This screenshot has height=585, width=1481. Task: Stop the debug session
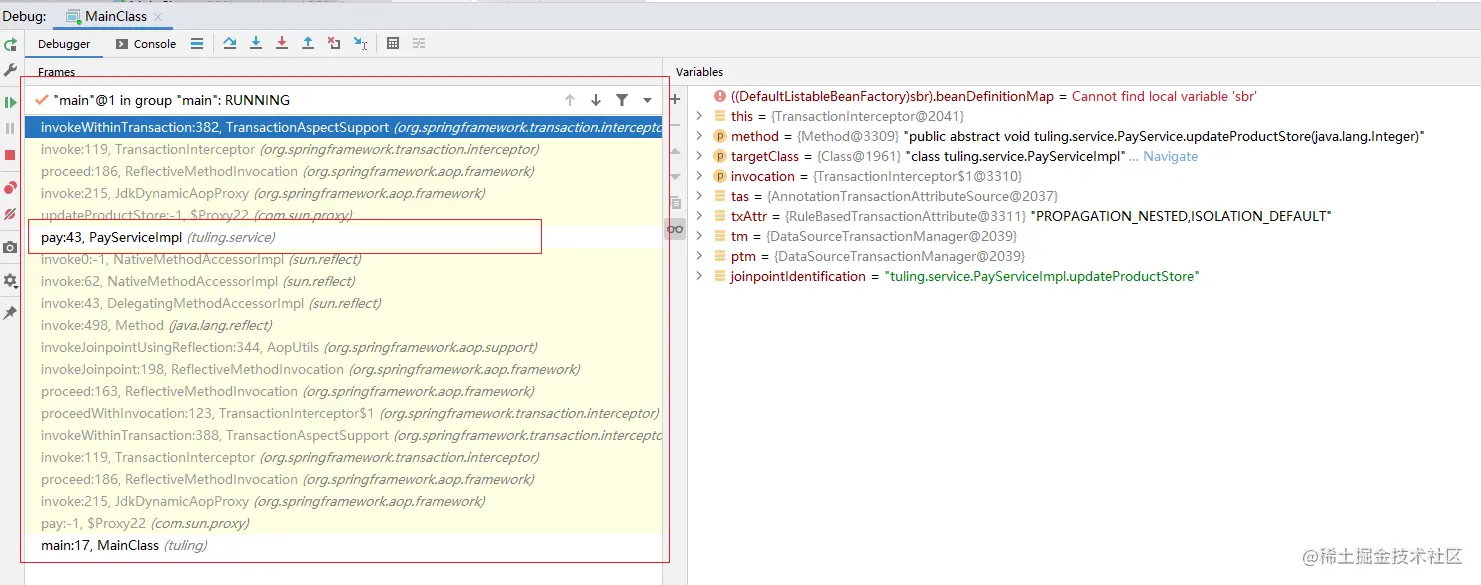tap(10, 155)
